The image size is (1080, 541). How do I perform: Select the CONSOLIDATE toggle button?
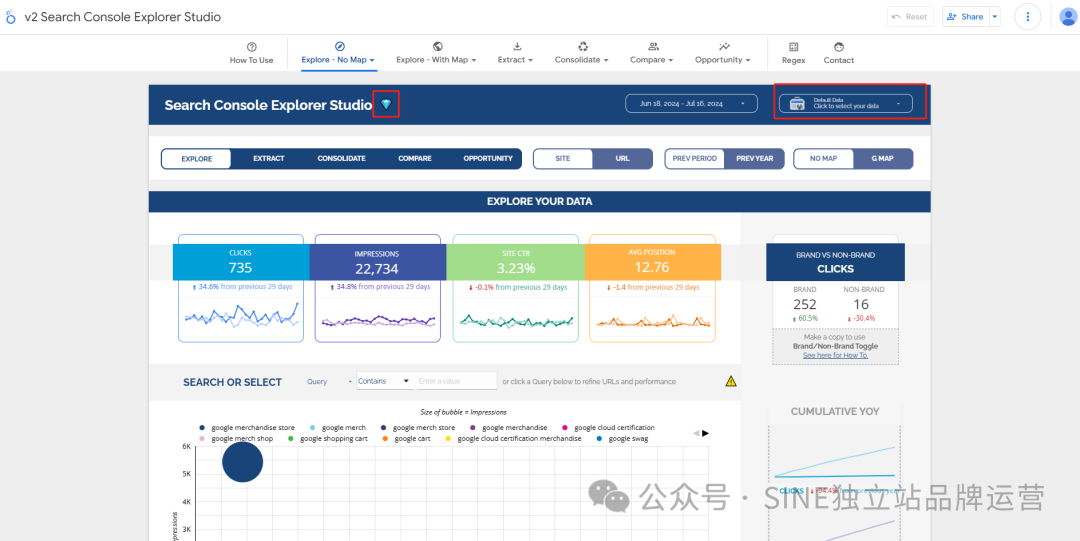[x=342, y=159]
